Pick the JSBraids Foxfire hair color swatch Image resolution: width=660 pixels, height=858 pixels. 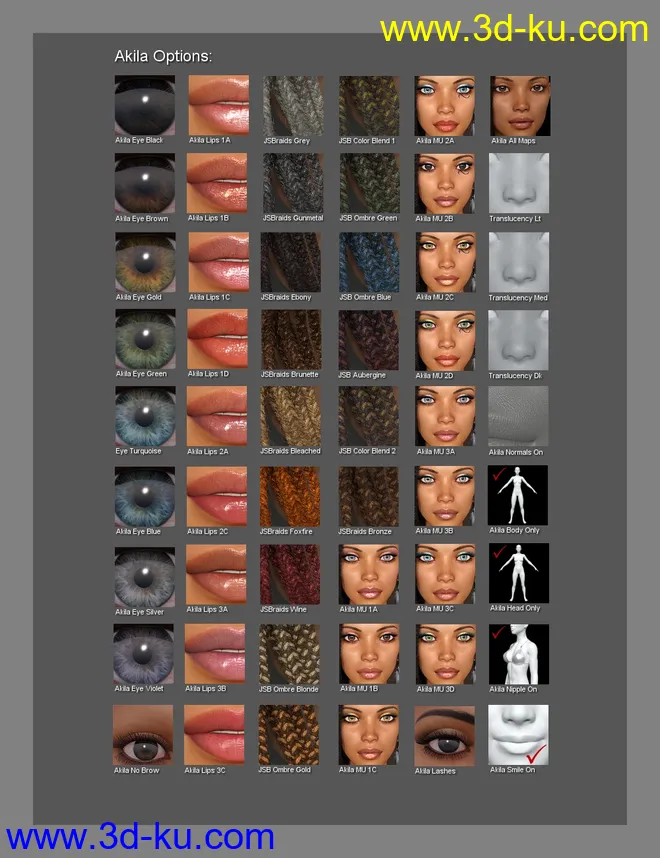point(290,496)
